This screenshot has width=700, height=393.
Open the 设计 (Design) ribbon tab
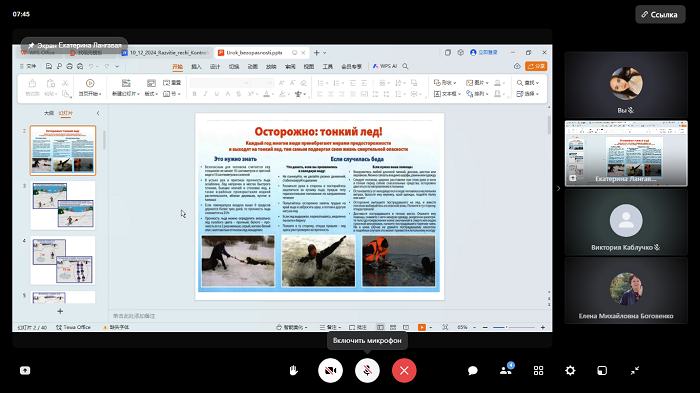[215, 67]
